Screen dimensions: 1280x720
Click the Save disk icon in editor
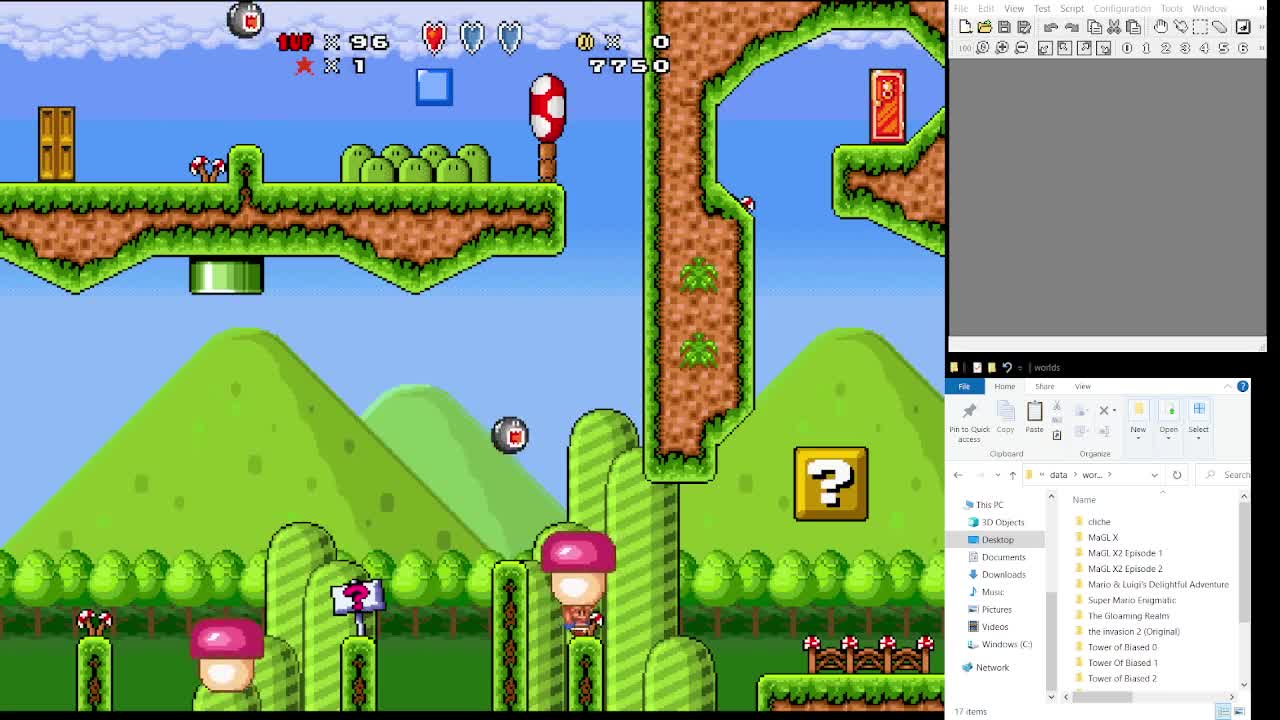point(1004,27)
